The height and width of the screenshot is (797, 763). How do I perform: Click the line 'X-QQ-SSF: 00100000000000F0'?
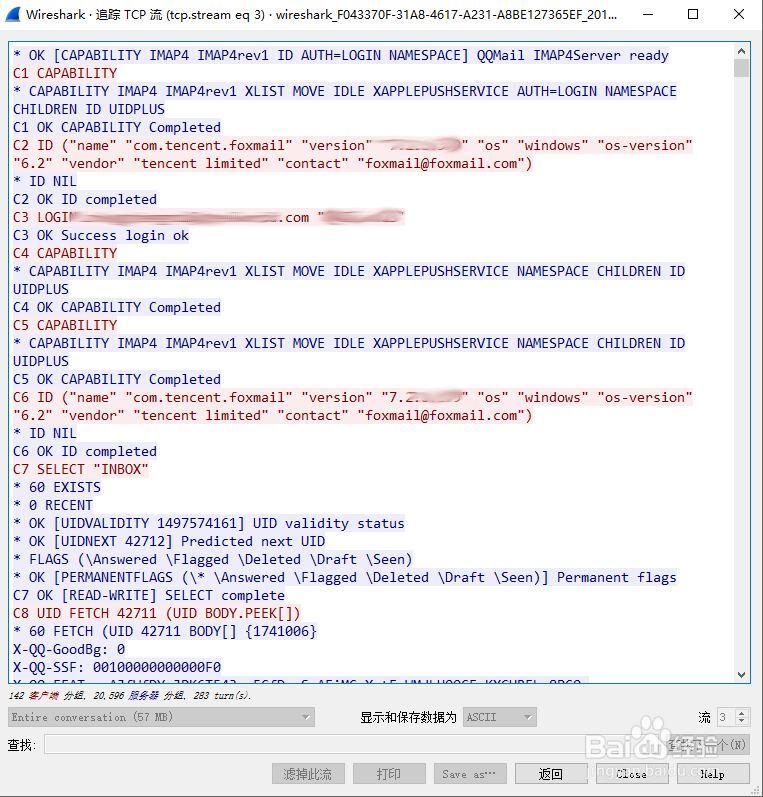click(117, 667)
